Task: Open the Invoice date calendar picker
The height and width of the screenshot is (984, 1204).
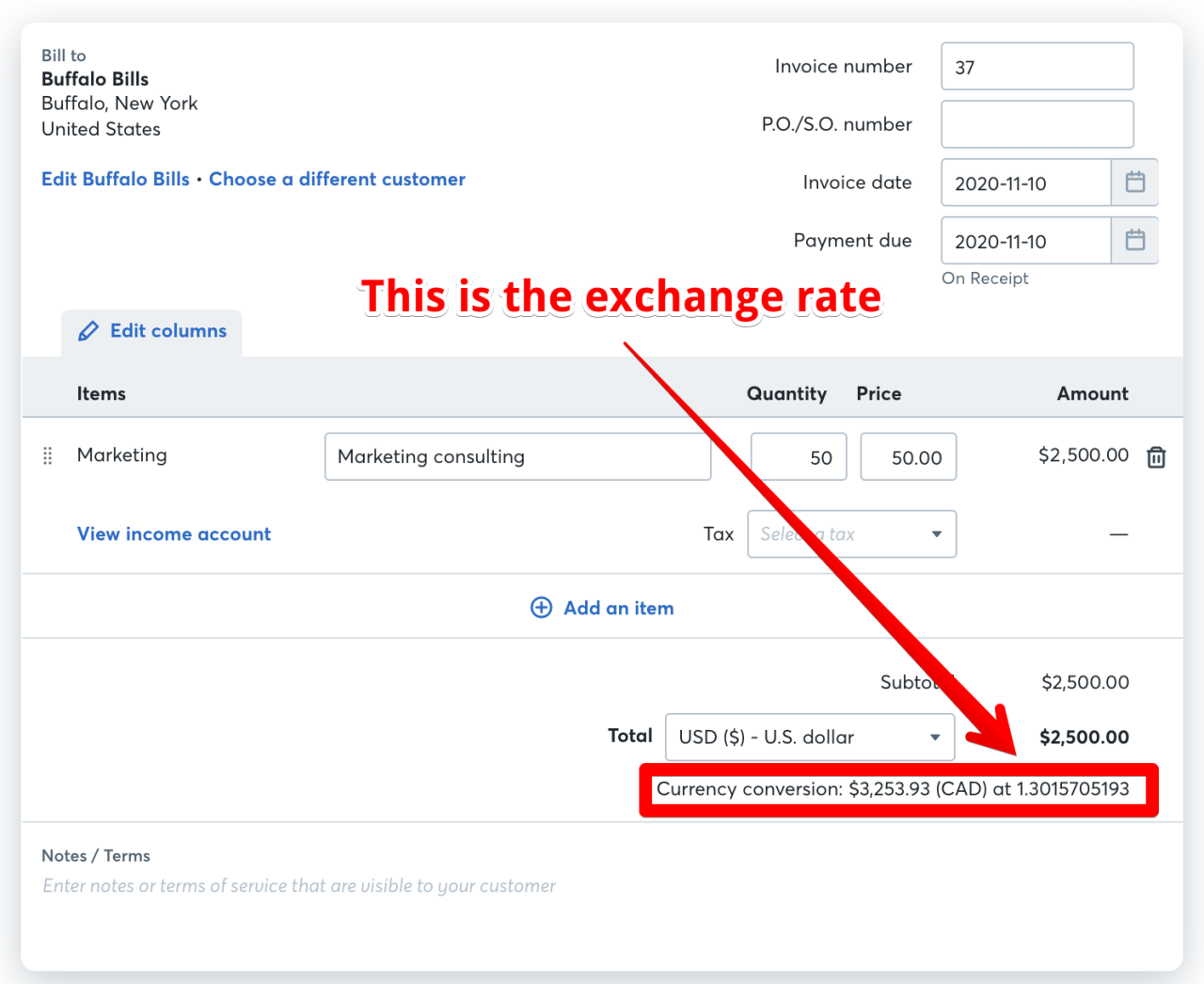Action: (x=1134, y=183)
